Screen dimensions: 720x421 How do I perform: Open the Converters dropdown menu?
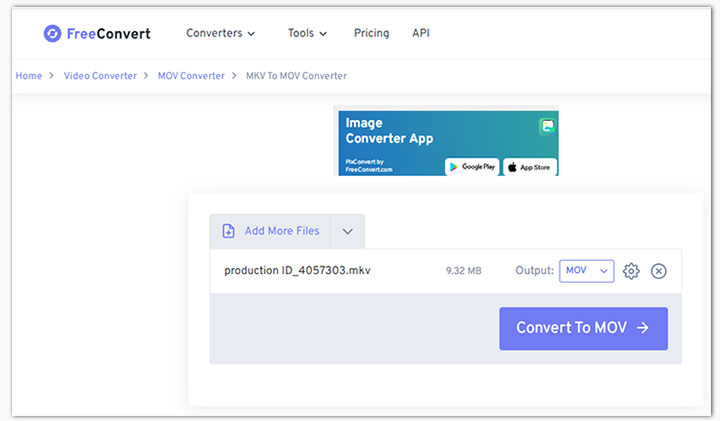(x=220, y=33)
